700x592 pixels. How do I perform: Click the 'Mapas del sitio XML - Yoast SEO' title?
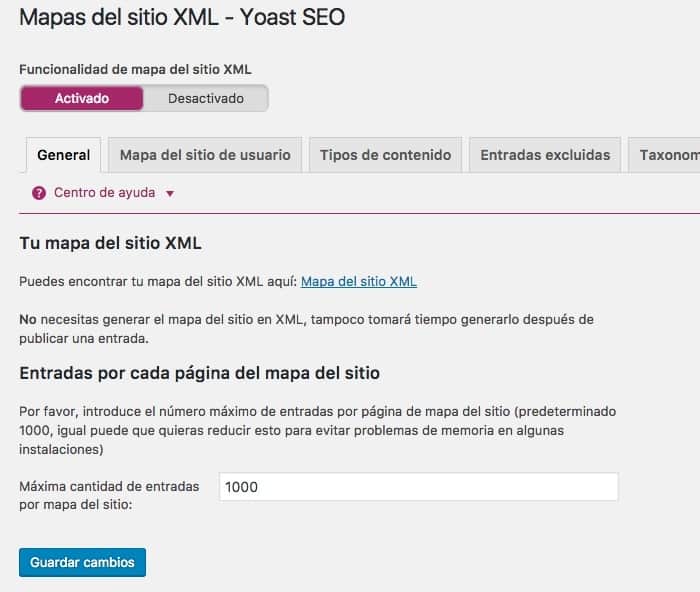[x=182, y=17]
